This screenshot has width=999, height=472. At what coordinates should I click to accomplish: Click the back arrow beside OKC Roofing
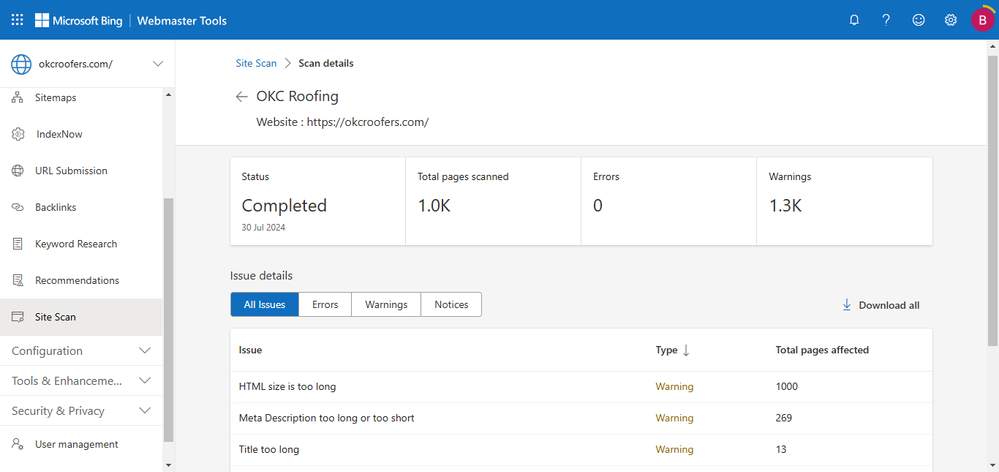(241, 97)
